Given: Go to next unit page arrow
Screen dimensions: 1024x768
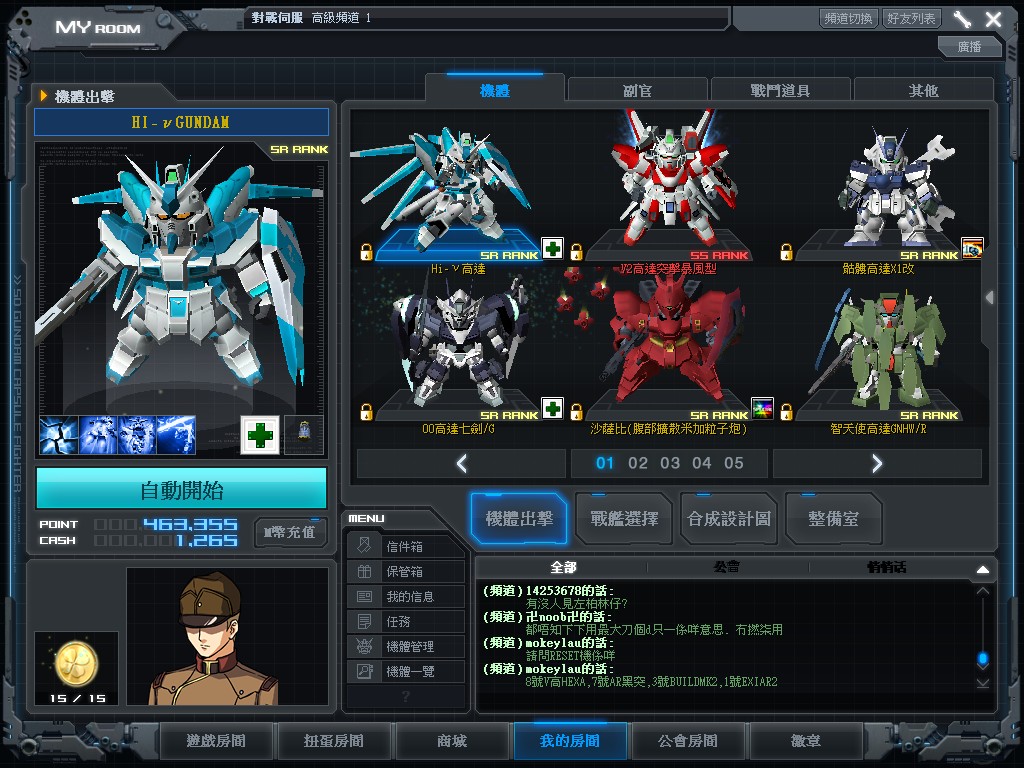Looking at the screenshot, I should point(877,464).
